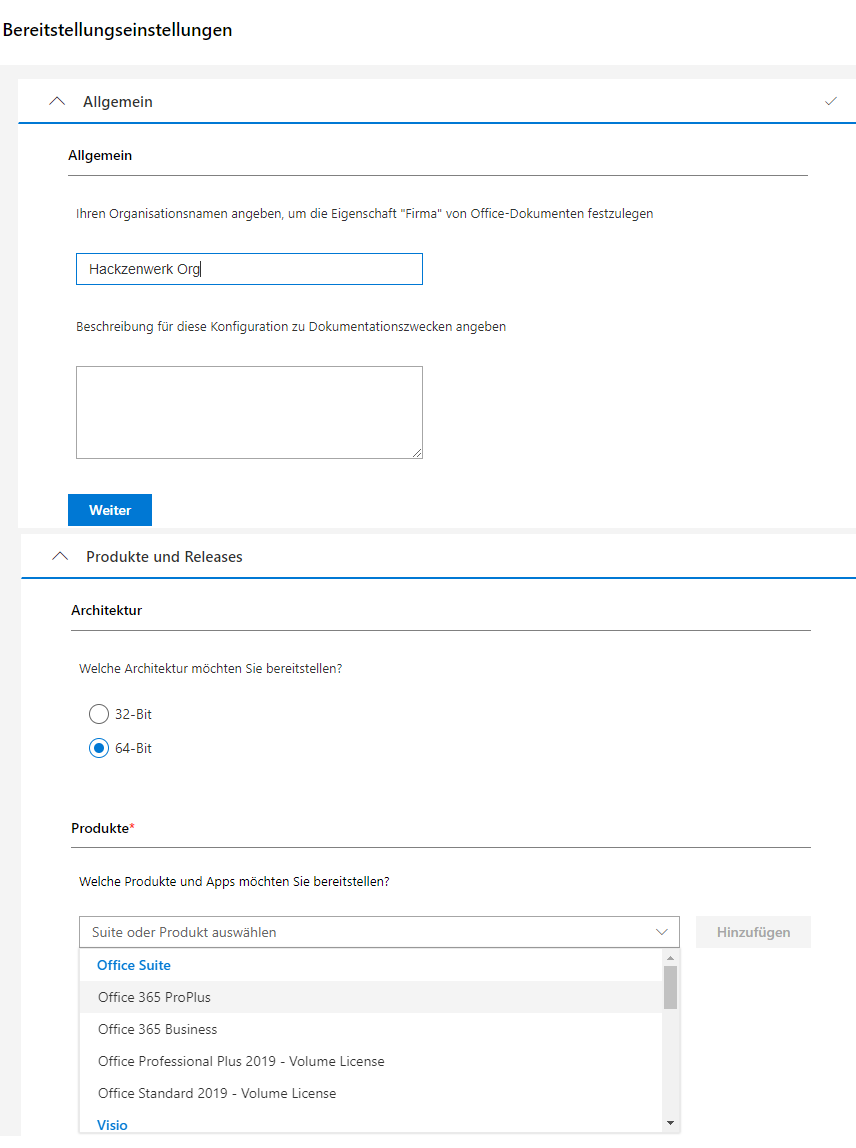This screenshot has width=856, height=1148.
Task: Click the textarea resize grip
Action: (x=417, y=453)
